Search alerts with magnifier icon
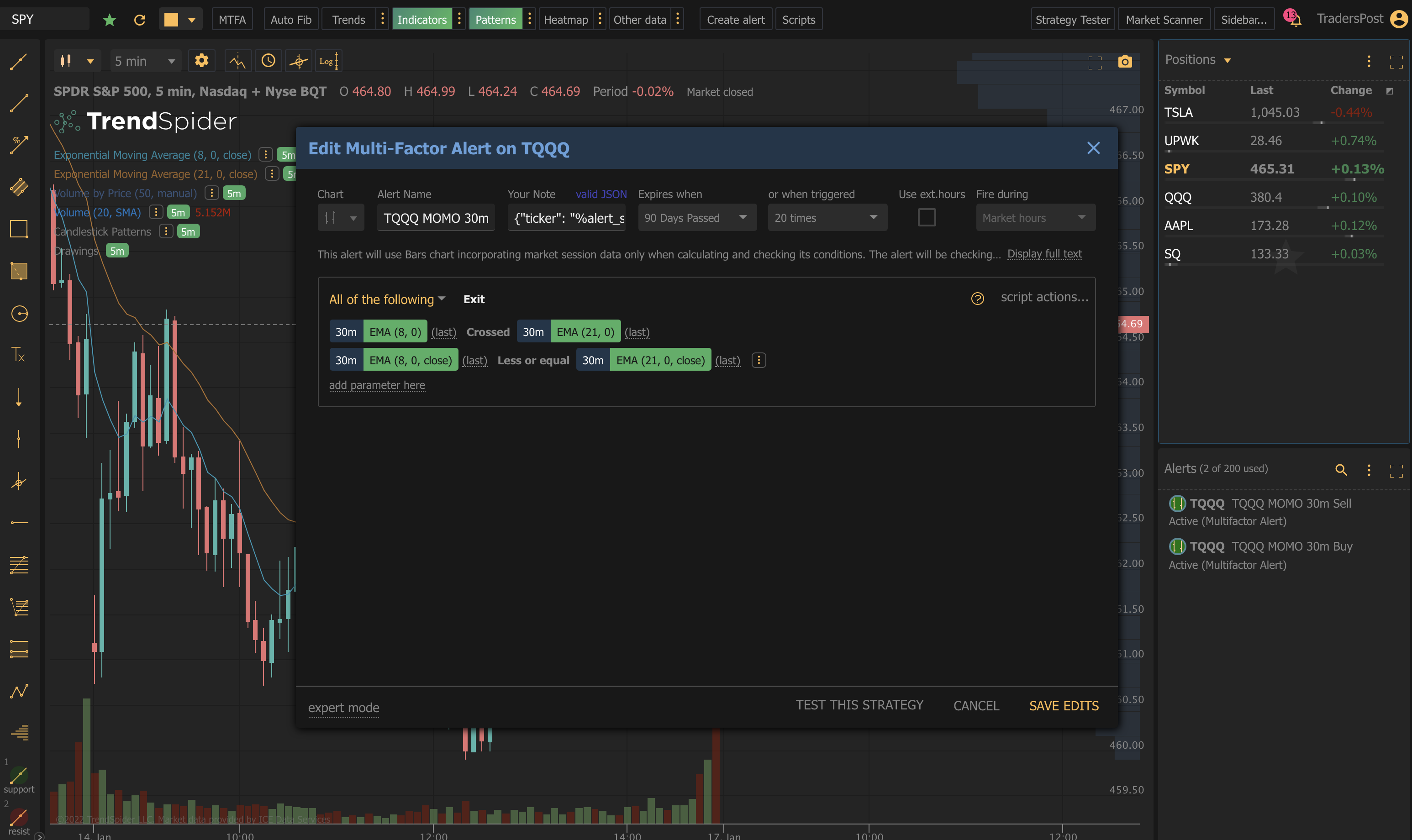1412x840 pixels. click(x=1341, y=470)
